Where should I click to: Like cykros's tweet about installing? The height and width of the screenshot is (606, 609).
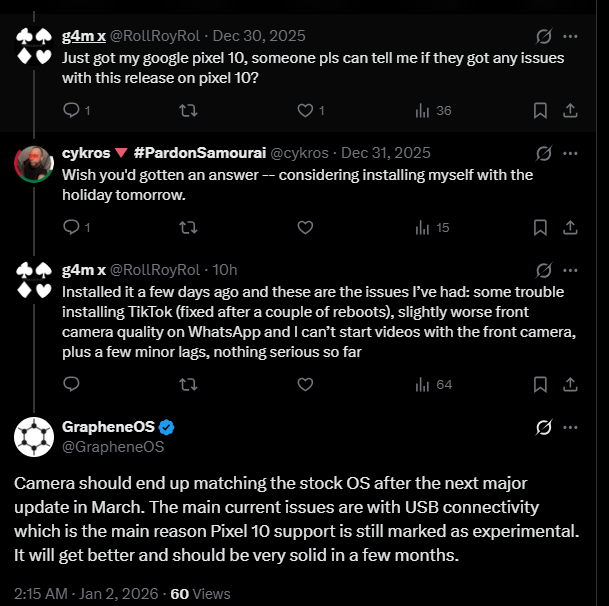coord(305,227)
